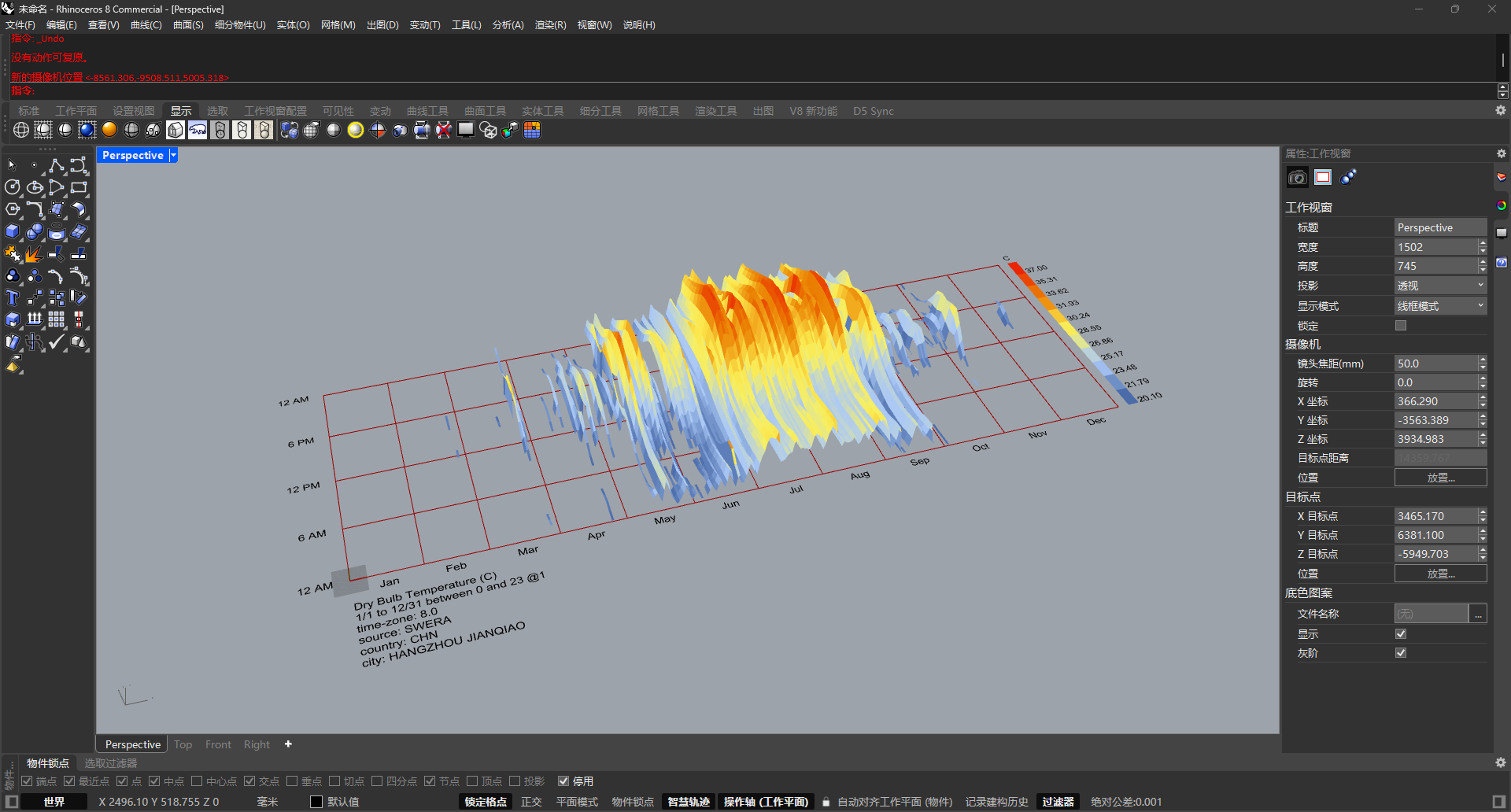1511x812 pixels.
Task: Select the Rectangle tool in left toolbar
Action: 79,187
